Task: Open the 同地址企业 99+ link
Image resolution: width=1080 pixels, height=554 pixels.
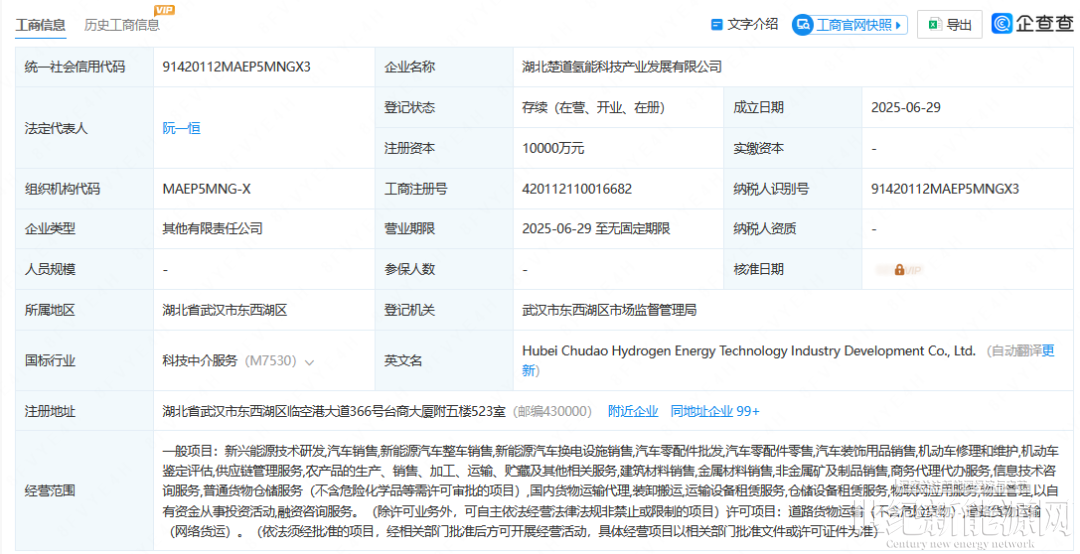Action: (715, 411)
